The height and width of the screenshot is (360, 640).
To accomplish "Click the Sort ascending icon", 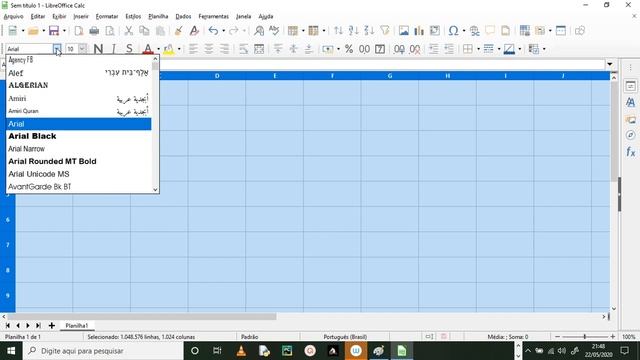I will tap(353, 31).
